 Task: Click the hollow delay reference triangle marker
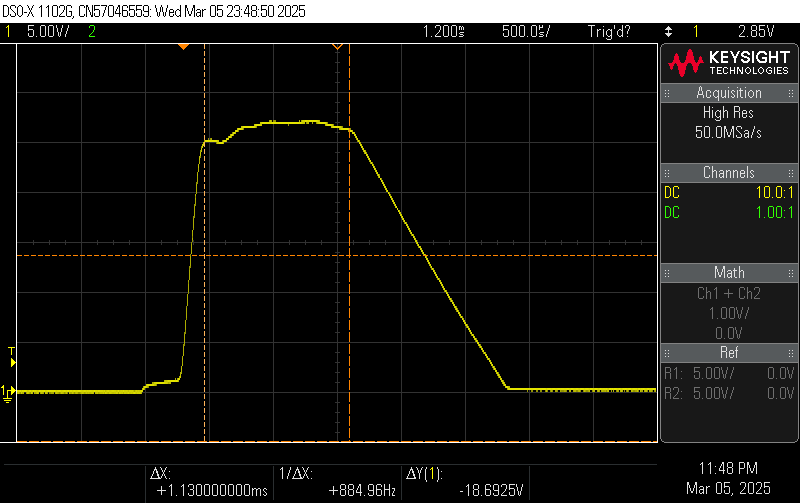point(337,47)
